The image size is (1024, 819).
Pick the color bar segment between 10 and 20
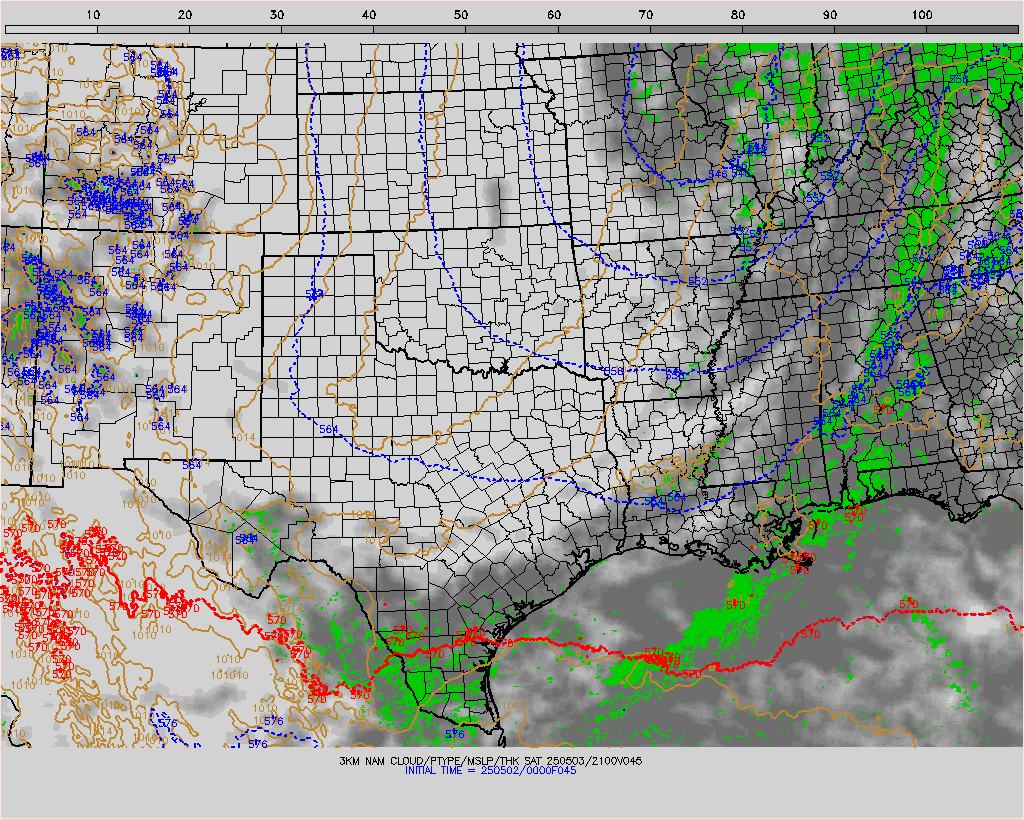tap(143, 29)
